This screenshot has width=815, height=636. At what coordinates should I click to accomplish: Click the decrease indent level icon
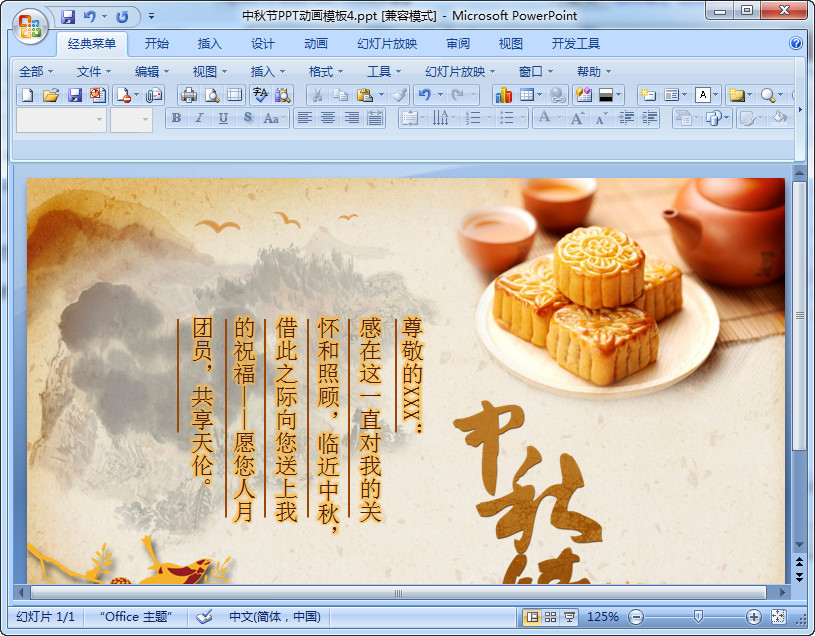tap(626, 118)
